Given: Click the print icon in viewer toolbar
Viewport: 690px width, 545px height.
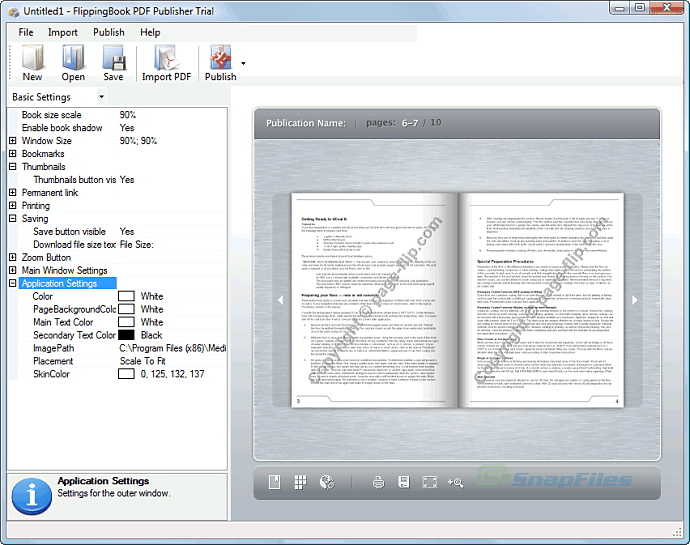Looking at the screenshot, I should coord(378,483).
